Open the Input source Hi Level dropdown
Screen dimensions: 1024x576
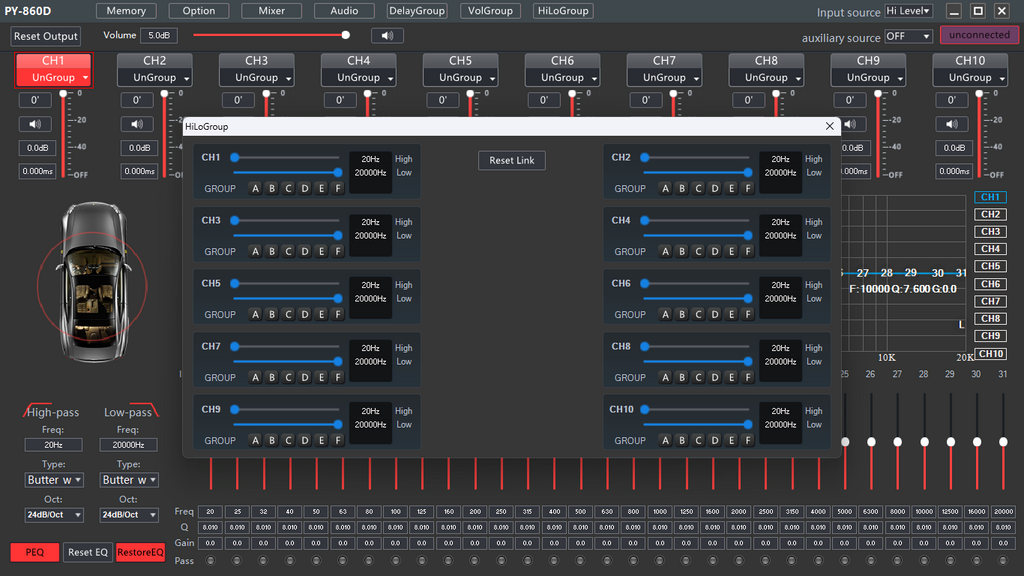[x=908, y=11]
